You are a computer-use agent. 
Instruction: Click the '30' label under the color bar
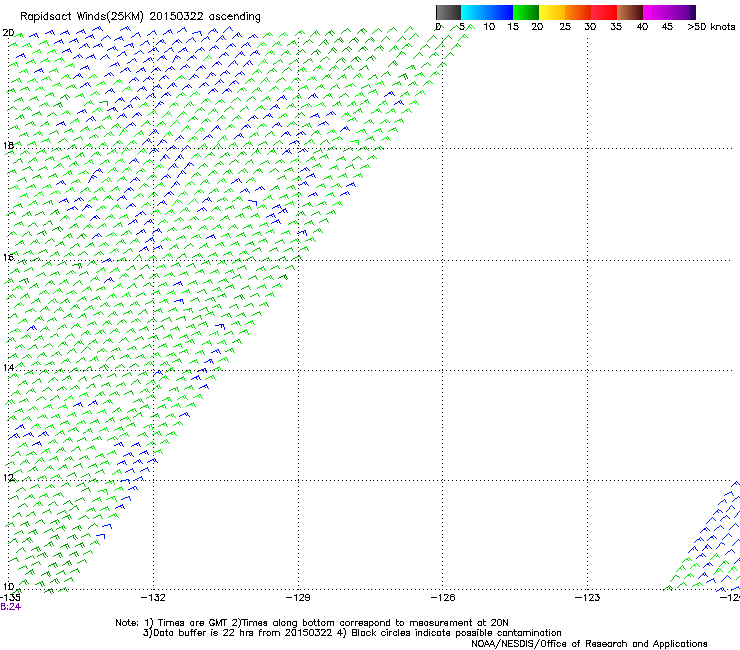coord(590,26)
